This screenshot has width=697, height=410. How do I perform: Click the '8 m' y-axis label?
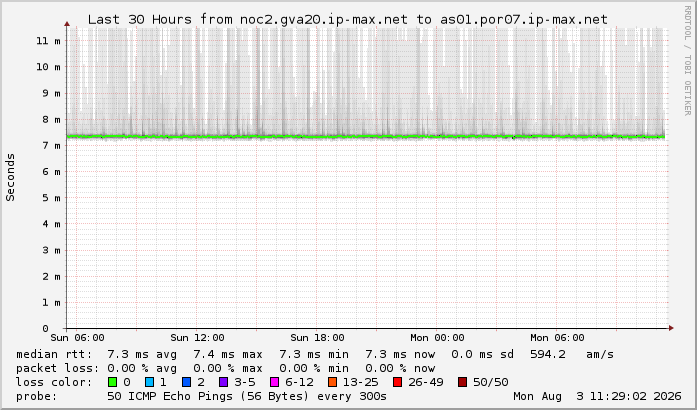pos(52,119)
